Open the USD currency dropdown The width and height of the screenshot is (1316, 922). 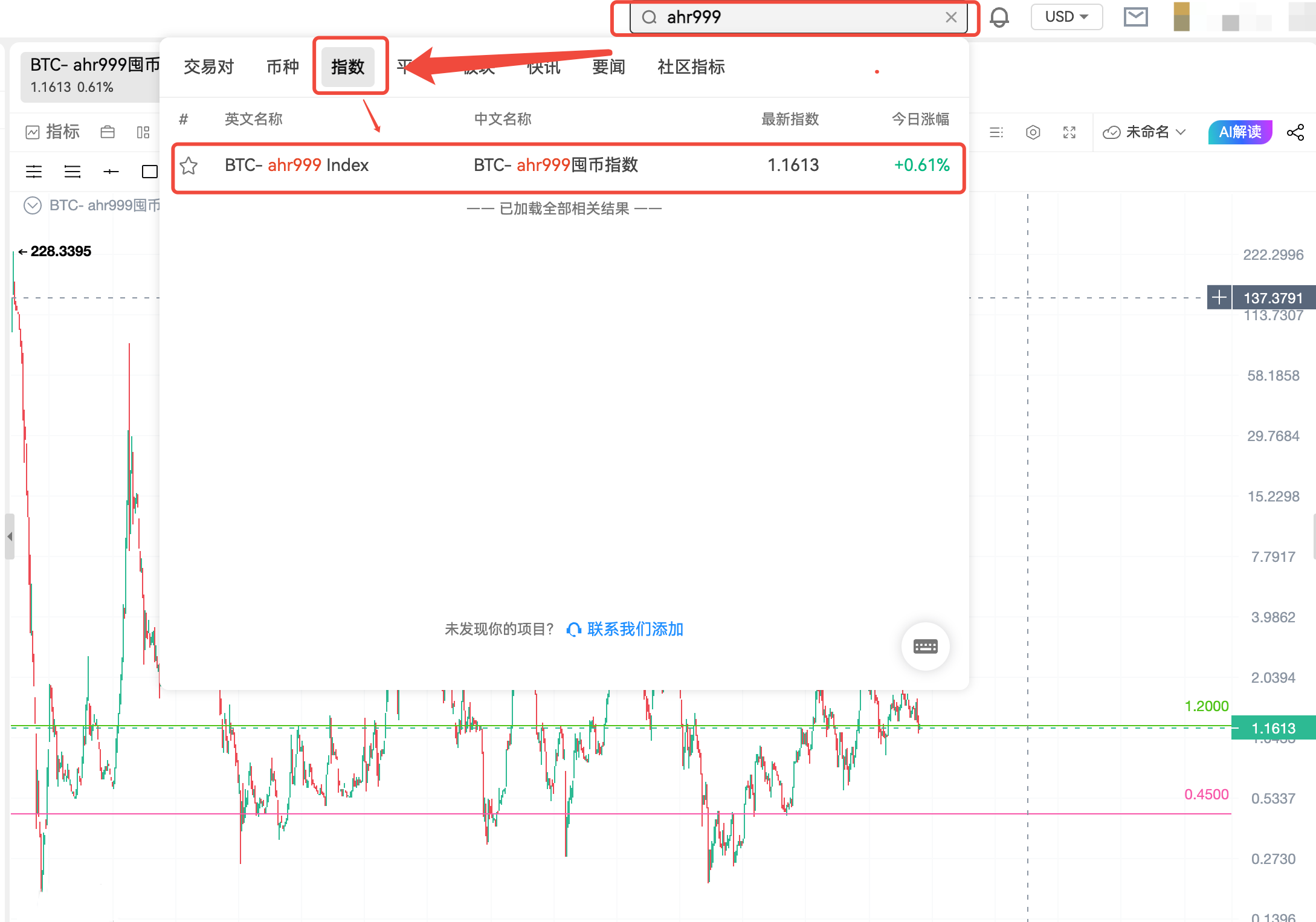[1066, 17]
